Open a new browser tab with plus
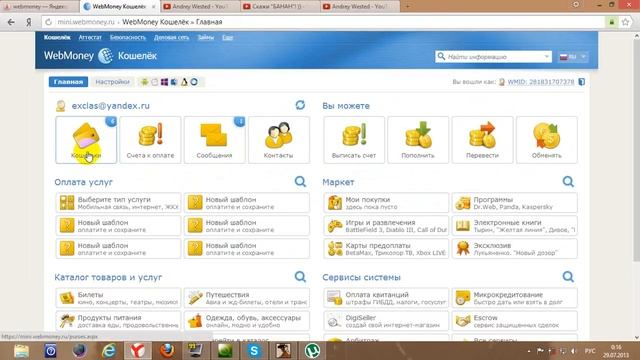The width and height of the screenshot is (640, 360). point(407,6)
